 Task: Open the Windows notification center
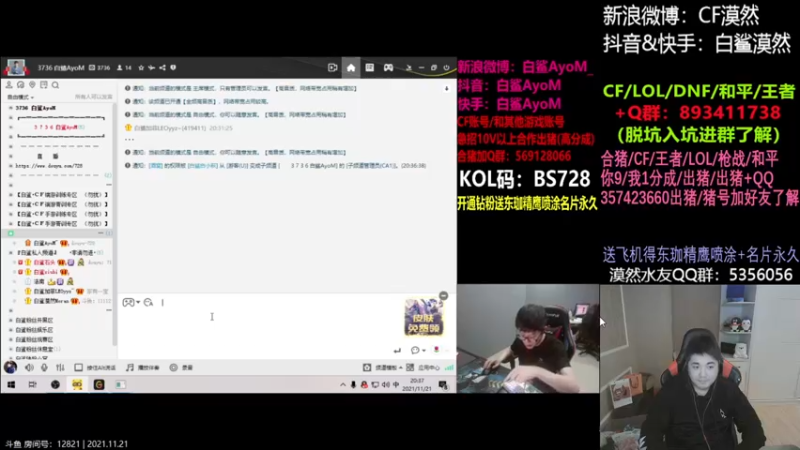pyautogui.click(x=443, y=385)
